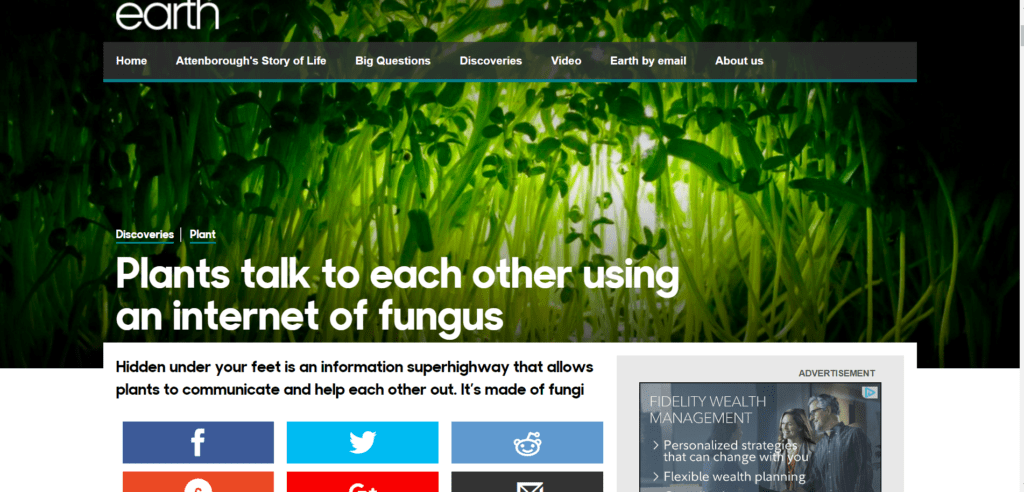Image resolution: width=1024 pixels, height=492 pixels.
Task: Share article on Reddit
Action: click(x=527, y=442)
